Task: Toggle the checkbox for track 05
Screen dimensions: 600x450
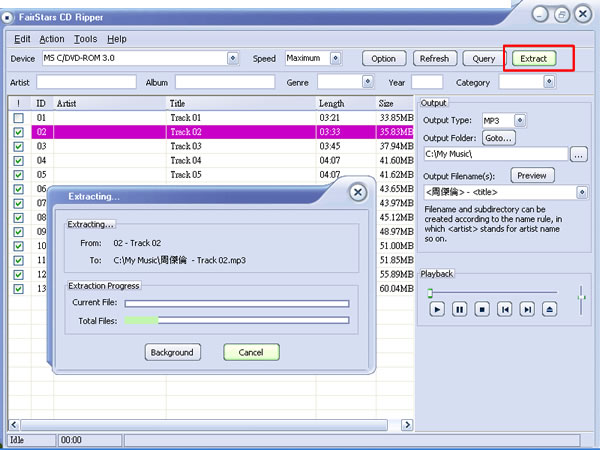Action: click(x=18, y=175)
